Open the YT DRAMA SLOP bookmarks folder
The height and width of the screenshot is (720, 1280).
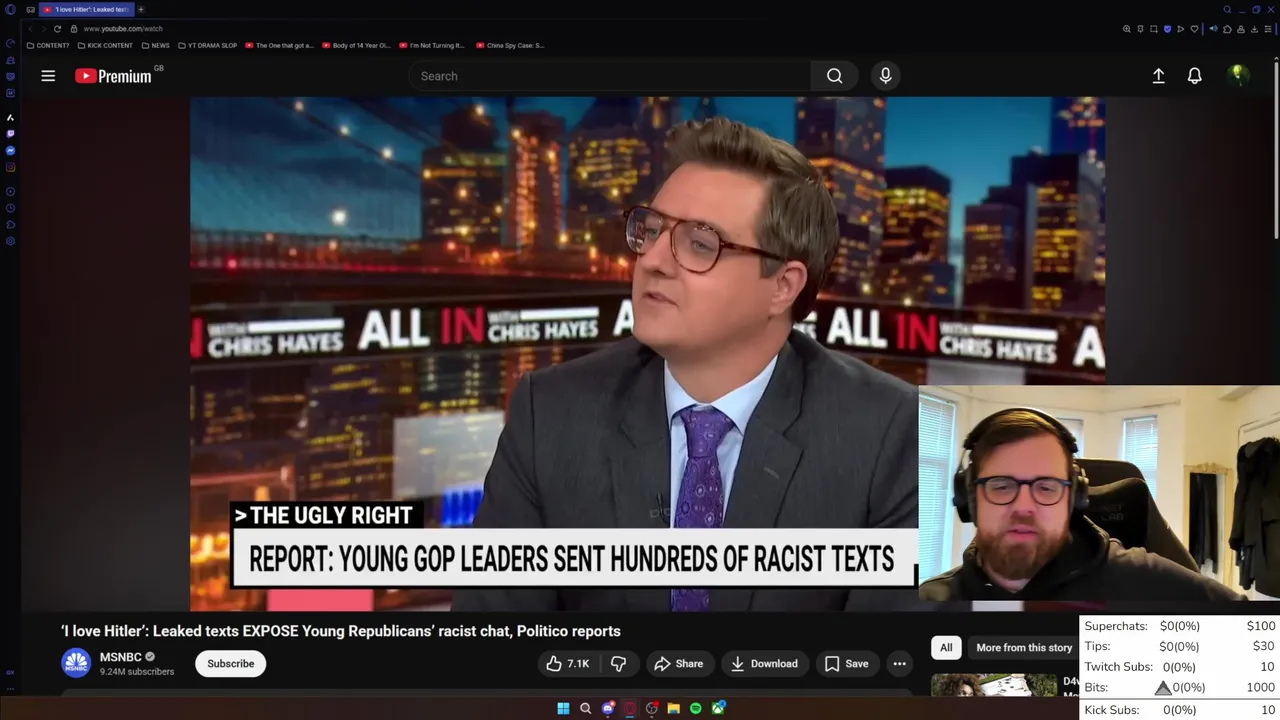coord(209,45)
